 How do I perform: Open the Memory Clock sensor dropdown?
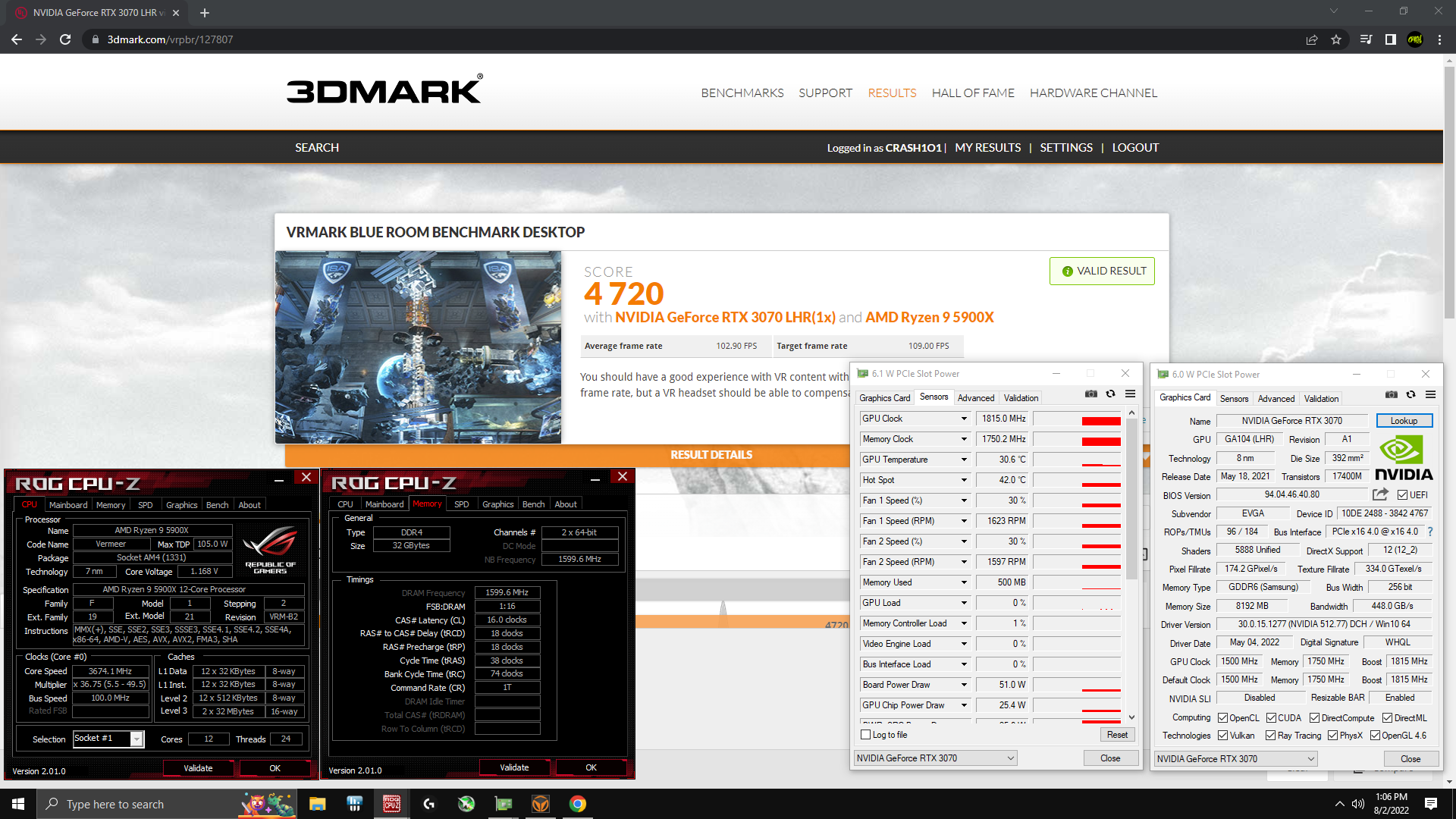coord(964,439)
